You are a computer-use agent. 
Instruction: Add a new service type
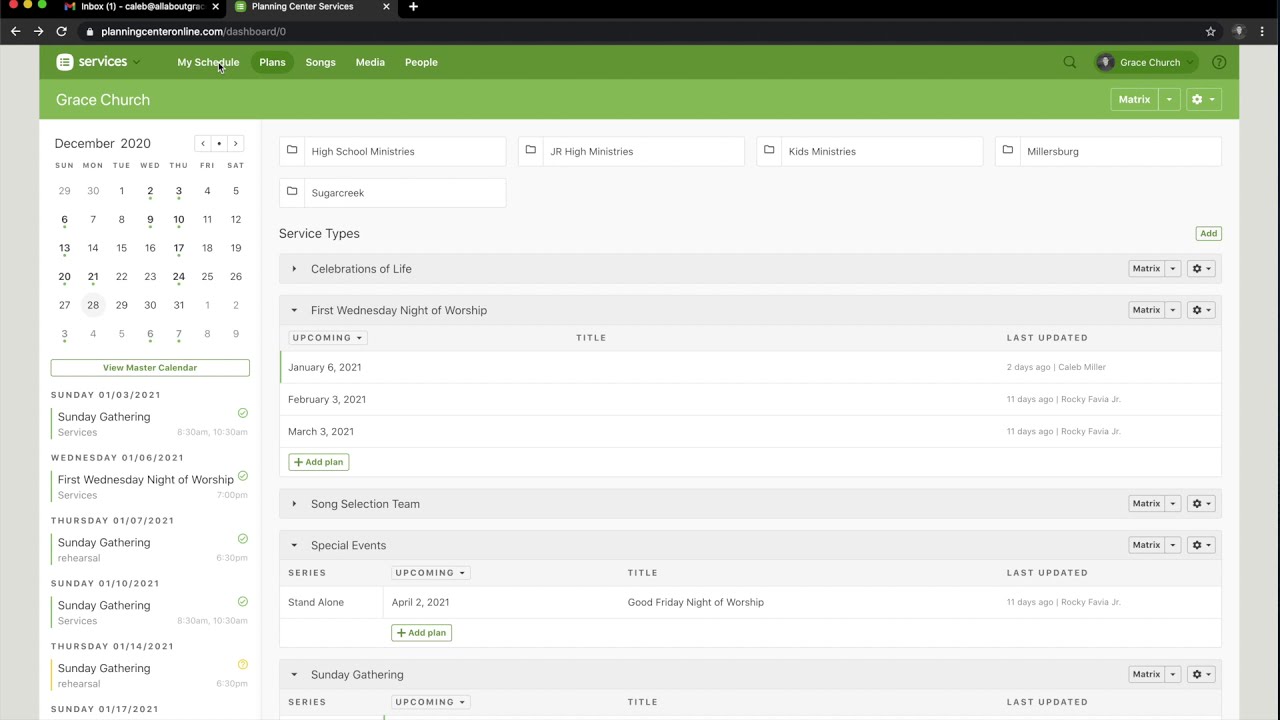click(1208, 234)
